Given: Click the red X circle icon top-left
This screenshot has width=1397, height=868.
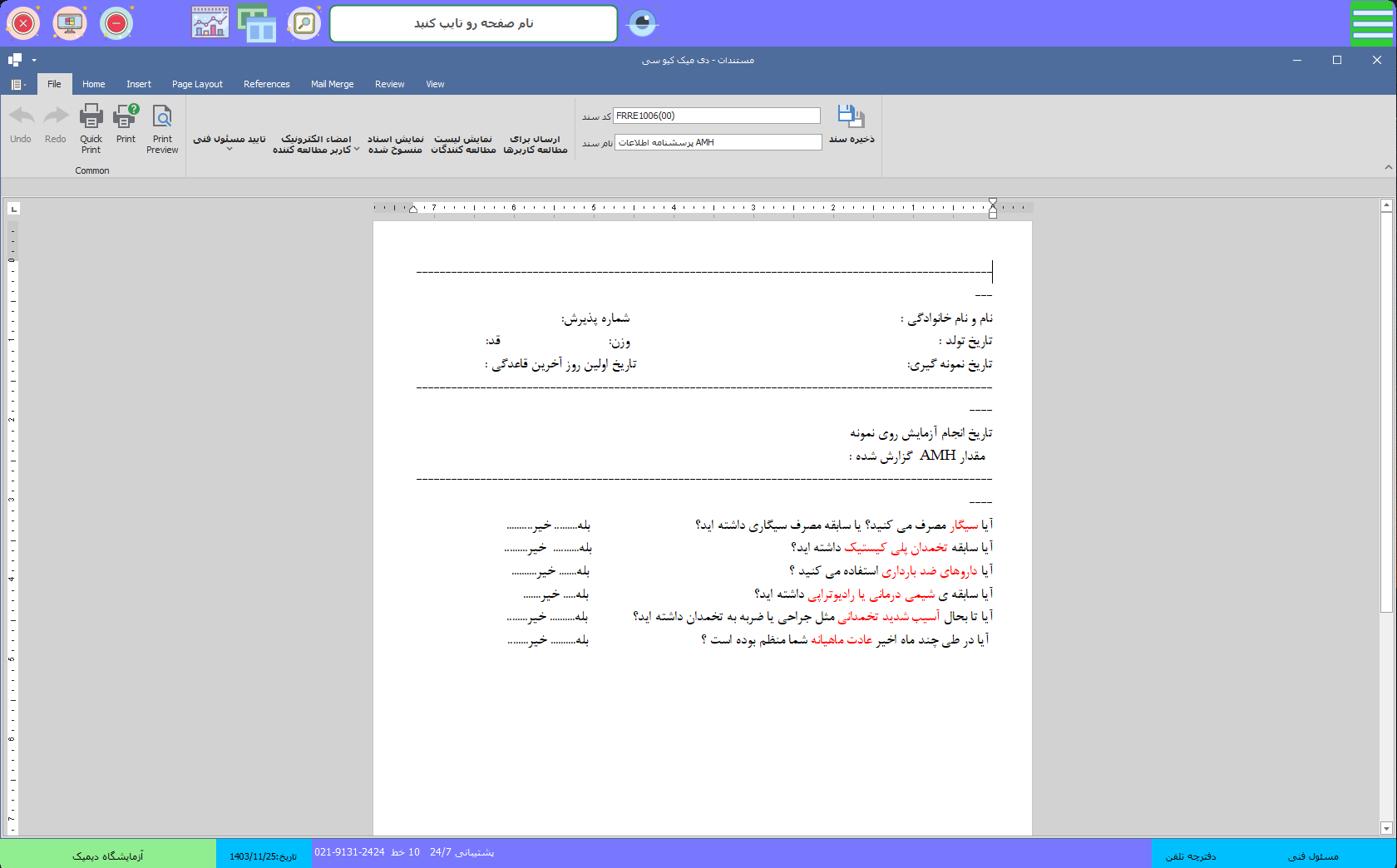Looking at the screenshot, I should 23,23.
